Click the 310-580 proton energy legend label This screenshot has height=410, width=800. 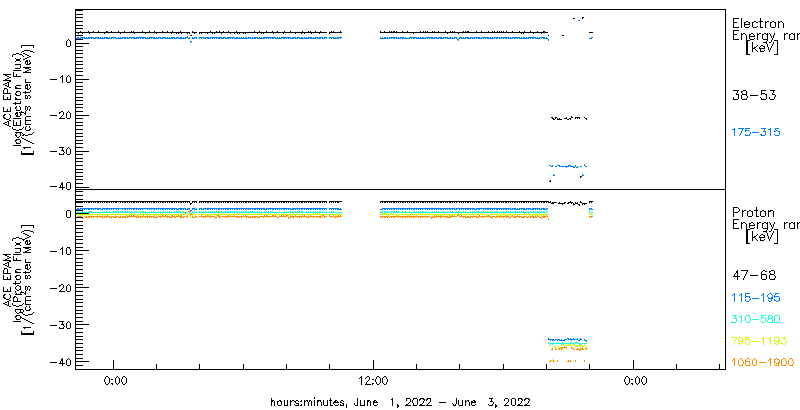[756, 320]
